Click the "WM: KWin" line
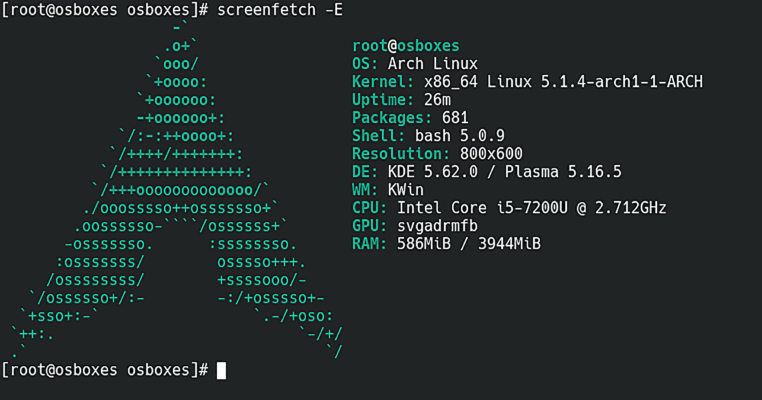762x400 pixels. point(391,190)
